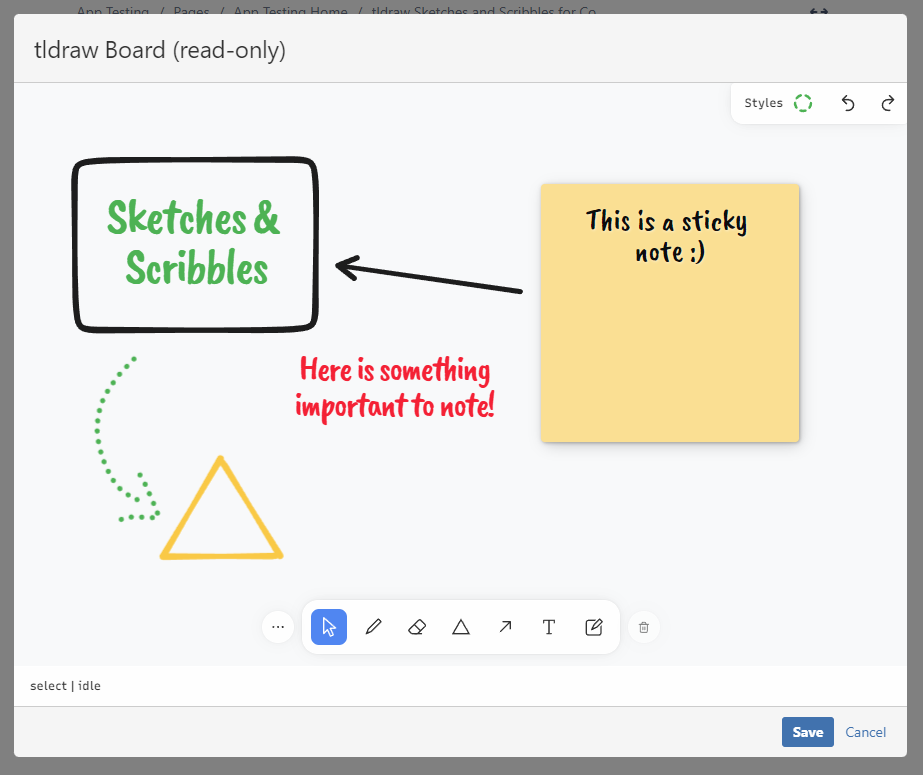Click the trash delete icon
Screen dimensions: 923x775
644,627
